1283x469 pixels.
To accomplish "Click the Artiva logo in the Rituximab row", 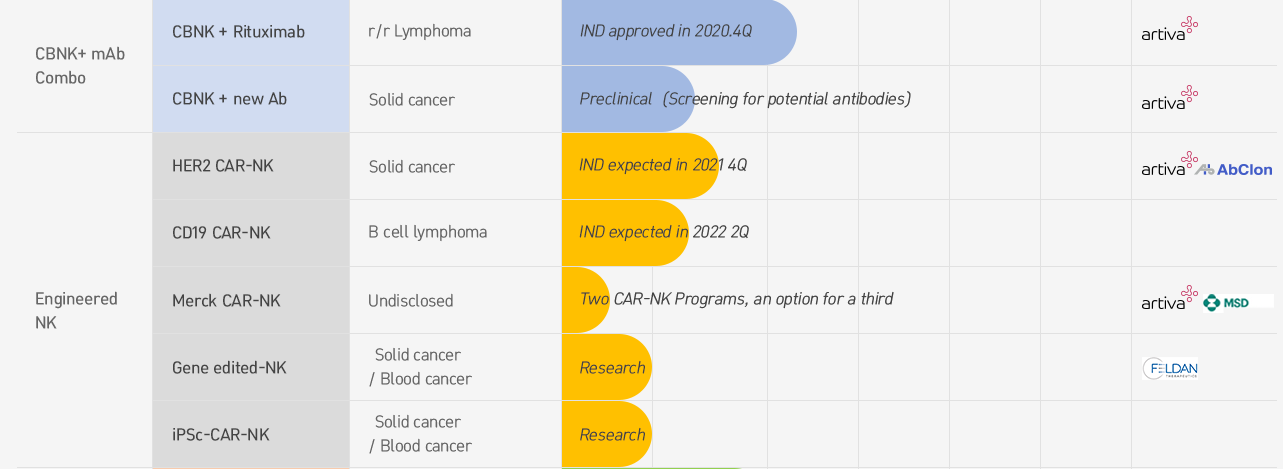I will point(1169,29).
